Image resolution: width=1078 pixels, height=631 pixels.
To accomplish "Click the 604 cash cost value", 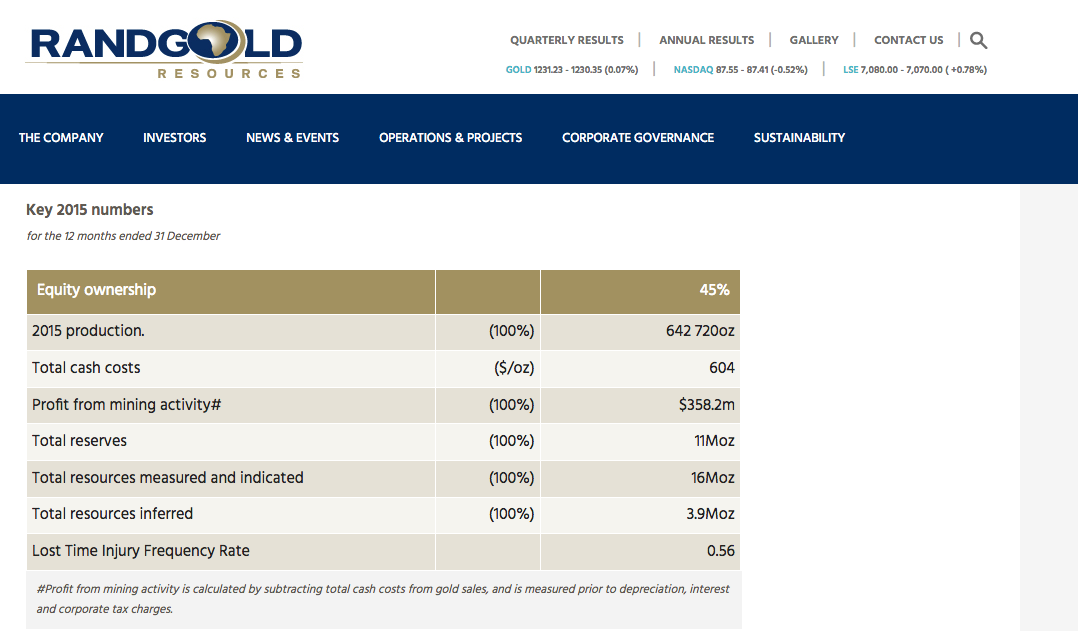I will pyautogui.click(x=722, y=368).
